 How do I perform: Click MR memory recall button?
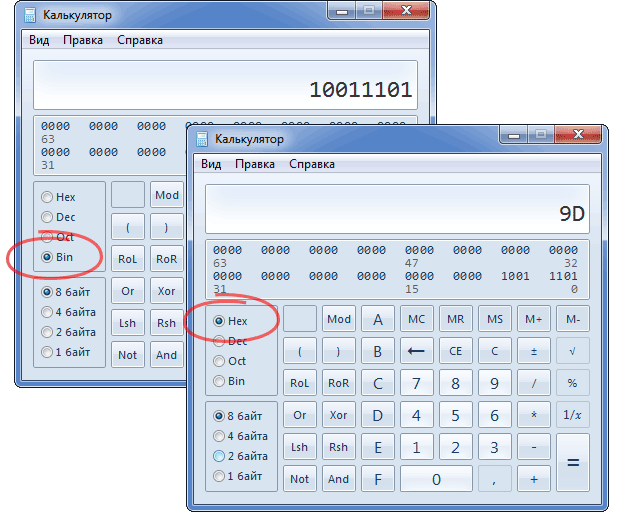pos(455,319)
